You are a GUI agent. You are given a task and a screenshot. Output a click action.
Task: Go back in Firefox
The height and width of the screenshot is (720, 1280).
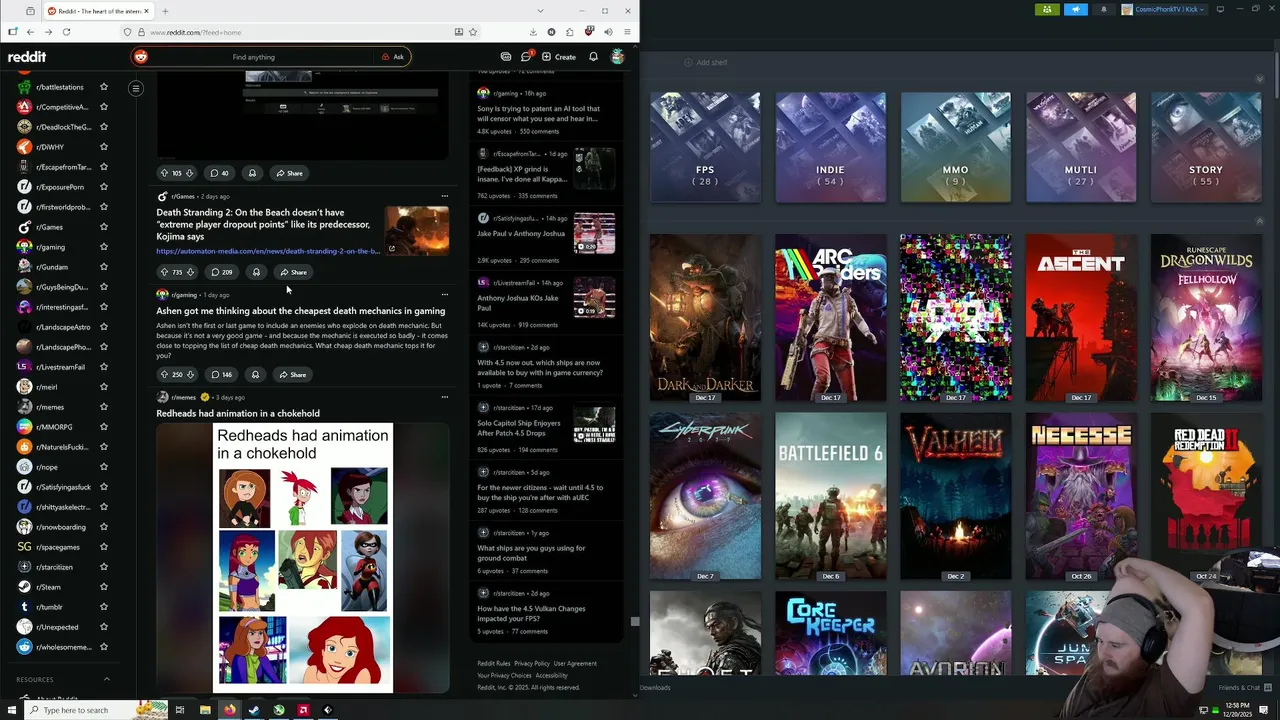tap(30, 32)
